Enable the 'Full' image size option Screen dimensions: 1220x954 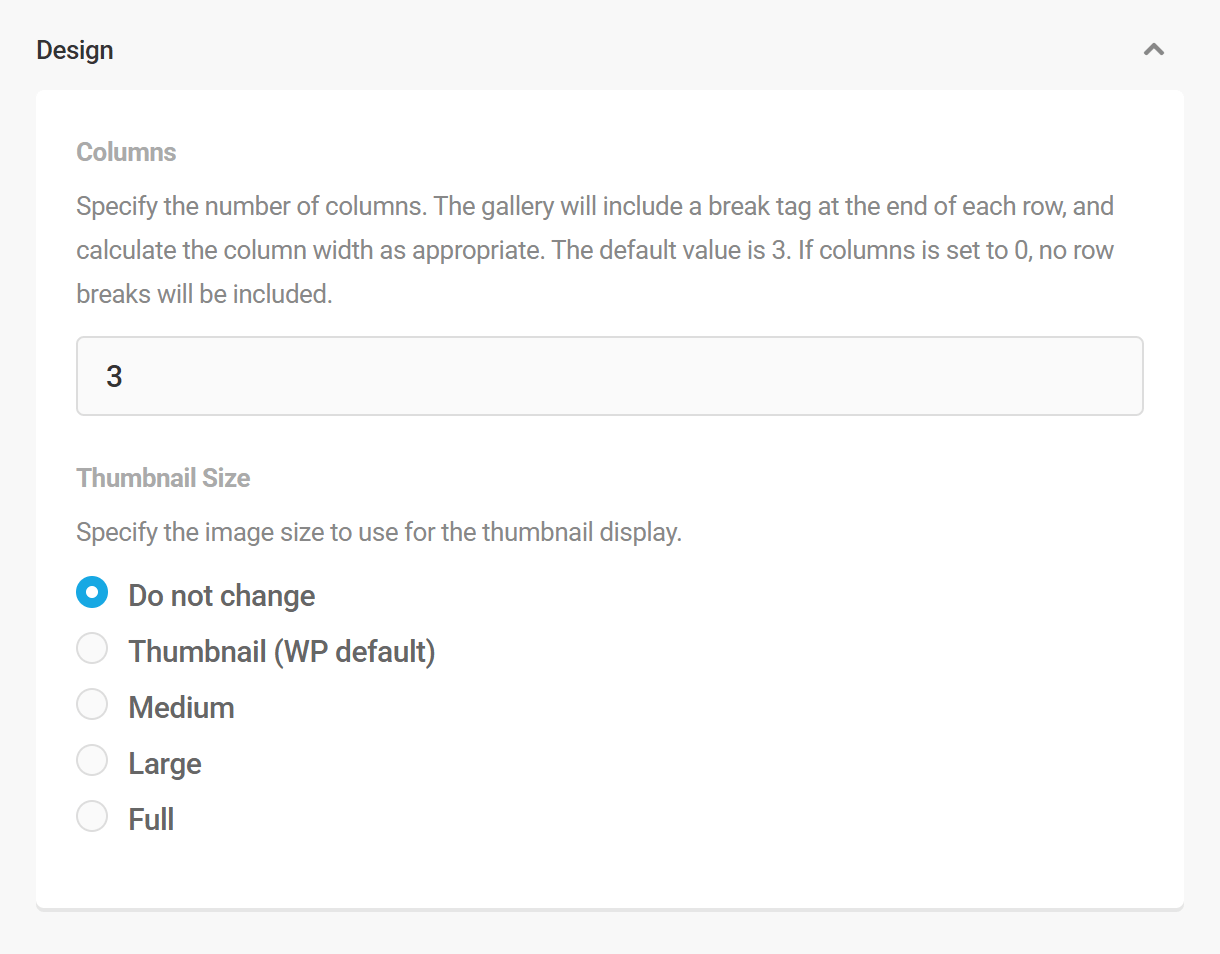point(92,816)
